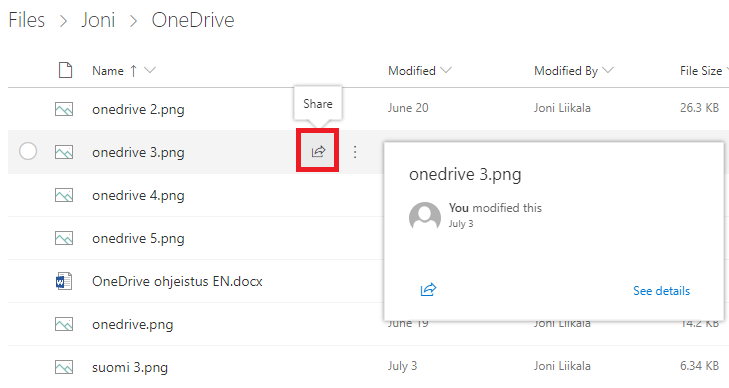Click 'You modified this' text in hover card
Viewport: 729px width, 388px height.
(x=495, y=208)
